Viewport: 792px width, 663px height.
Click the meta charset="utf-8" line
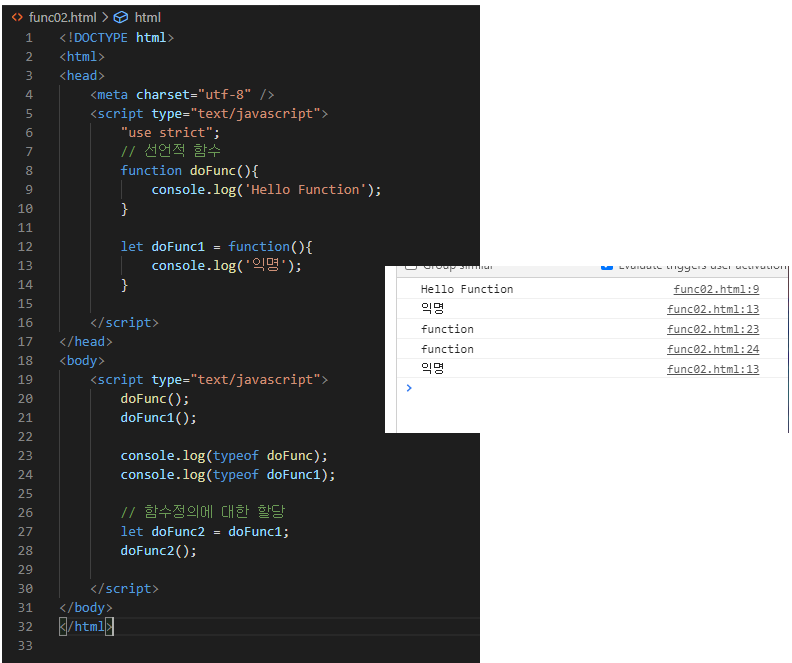coord(182,95)
